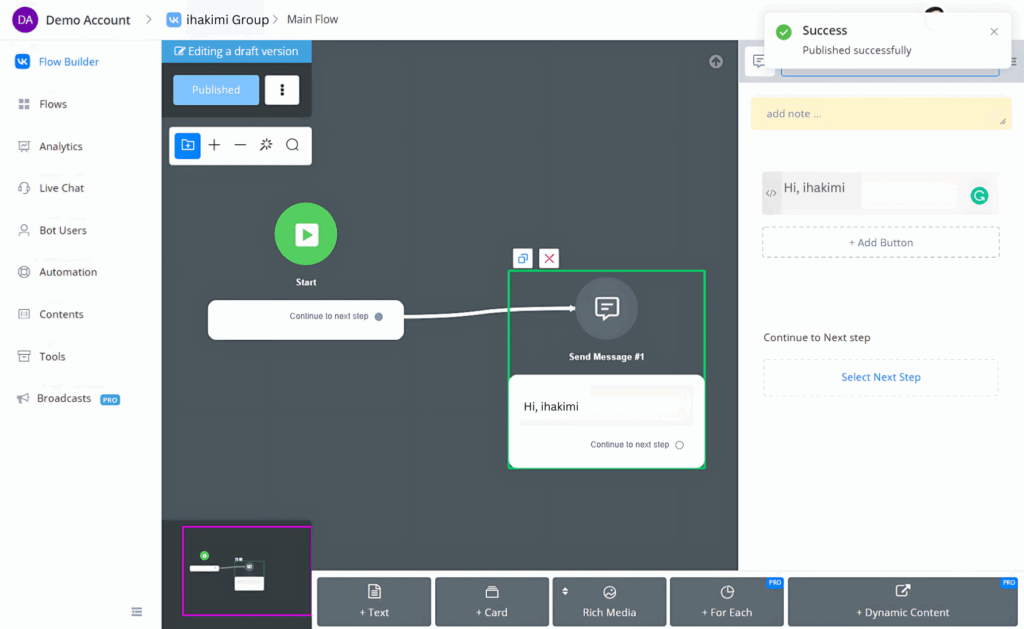
Task: Click the up arrow icon on canvas
Action: coord(716,62)
